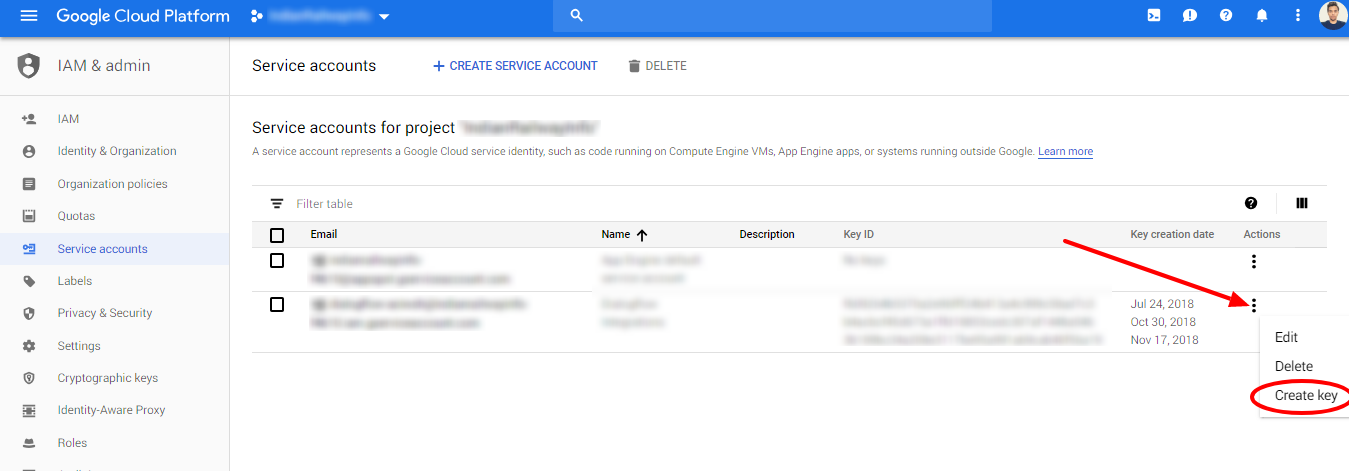Open the hamburger navigation menu
Image resolution: width=1349 pixels, height=471 pixels.
point(28,16)
